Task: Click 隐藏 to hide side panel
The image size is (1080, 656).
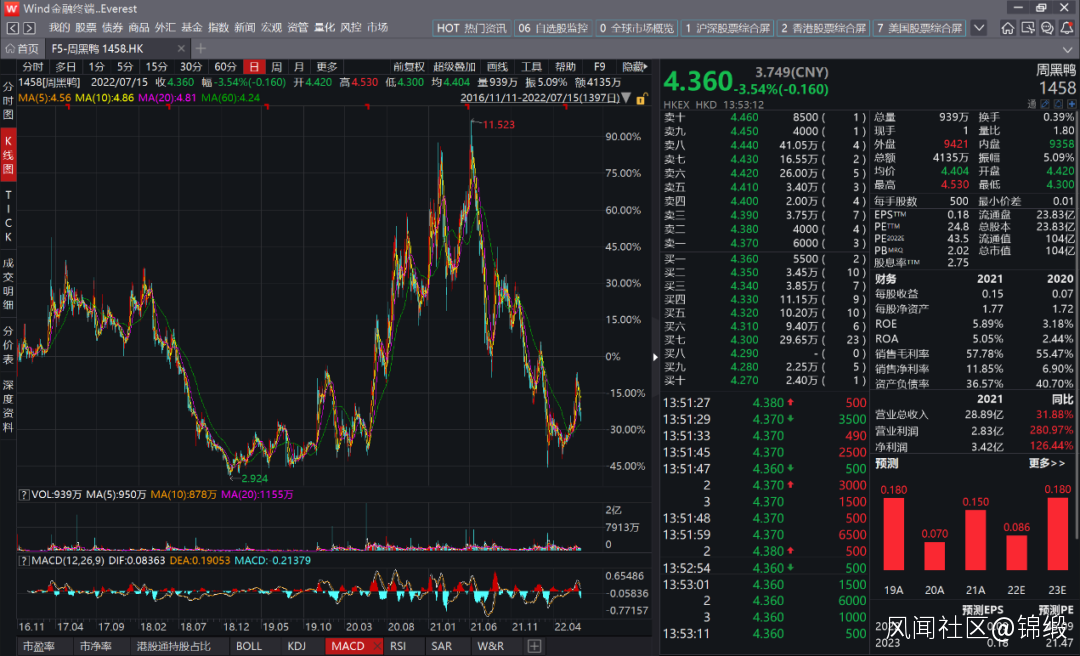Action: tap(634, 67)
